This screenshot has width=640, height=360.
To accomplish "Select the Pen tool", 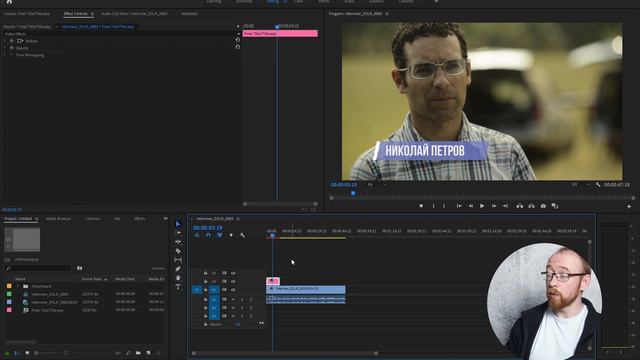I will 178,269.
